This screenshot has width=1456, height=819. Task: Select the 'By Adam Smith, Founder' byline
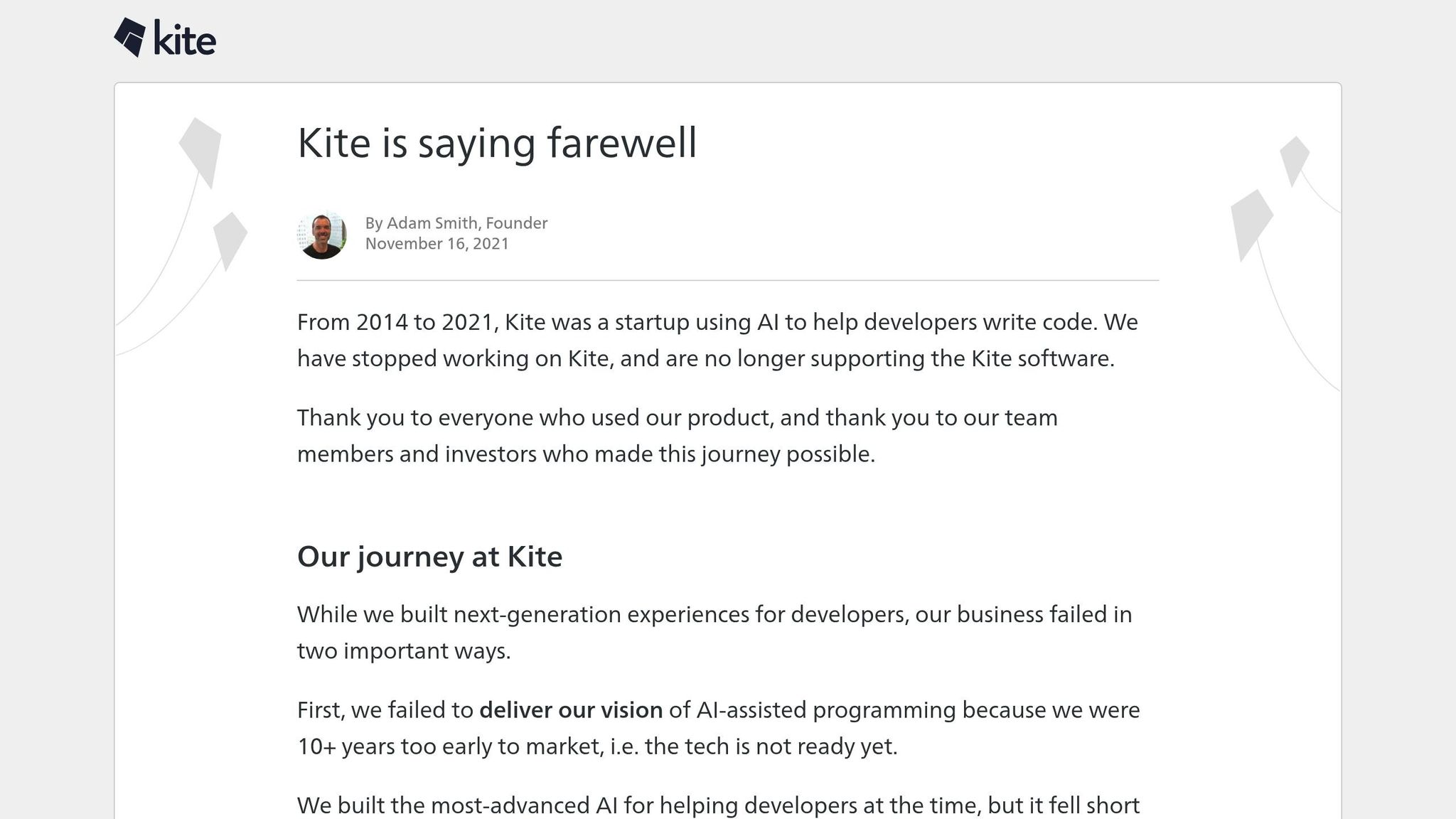pyautogui.click(x=456, y=223)
